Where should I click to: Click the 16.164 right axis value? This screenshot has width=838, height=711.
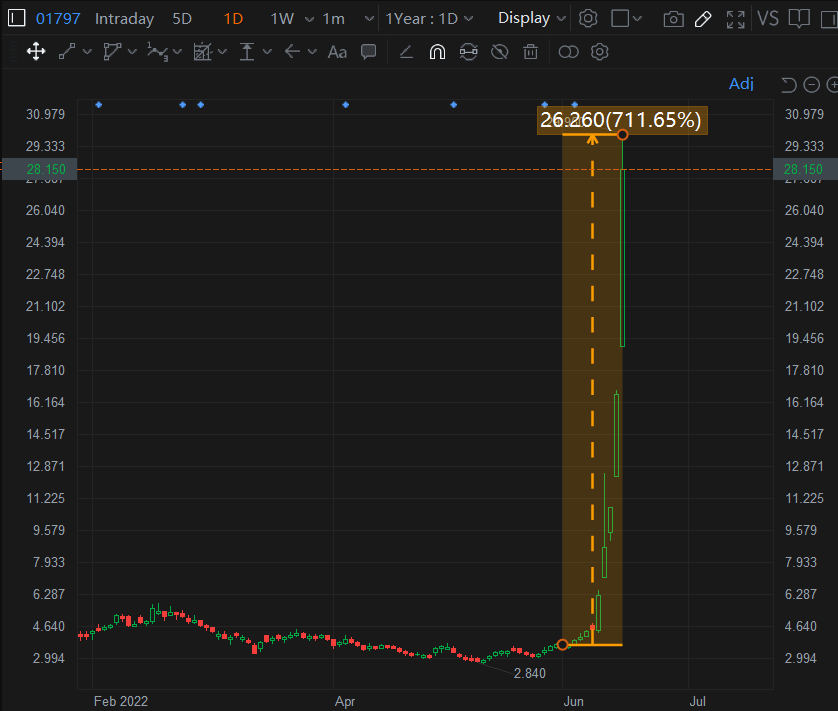pyautogui.click(x=804, y=403)
